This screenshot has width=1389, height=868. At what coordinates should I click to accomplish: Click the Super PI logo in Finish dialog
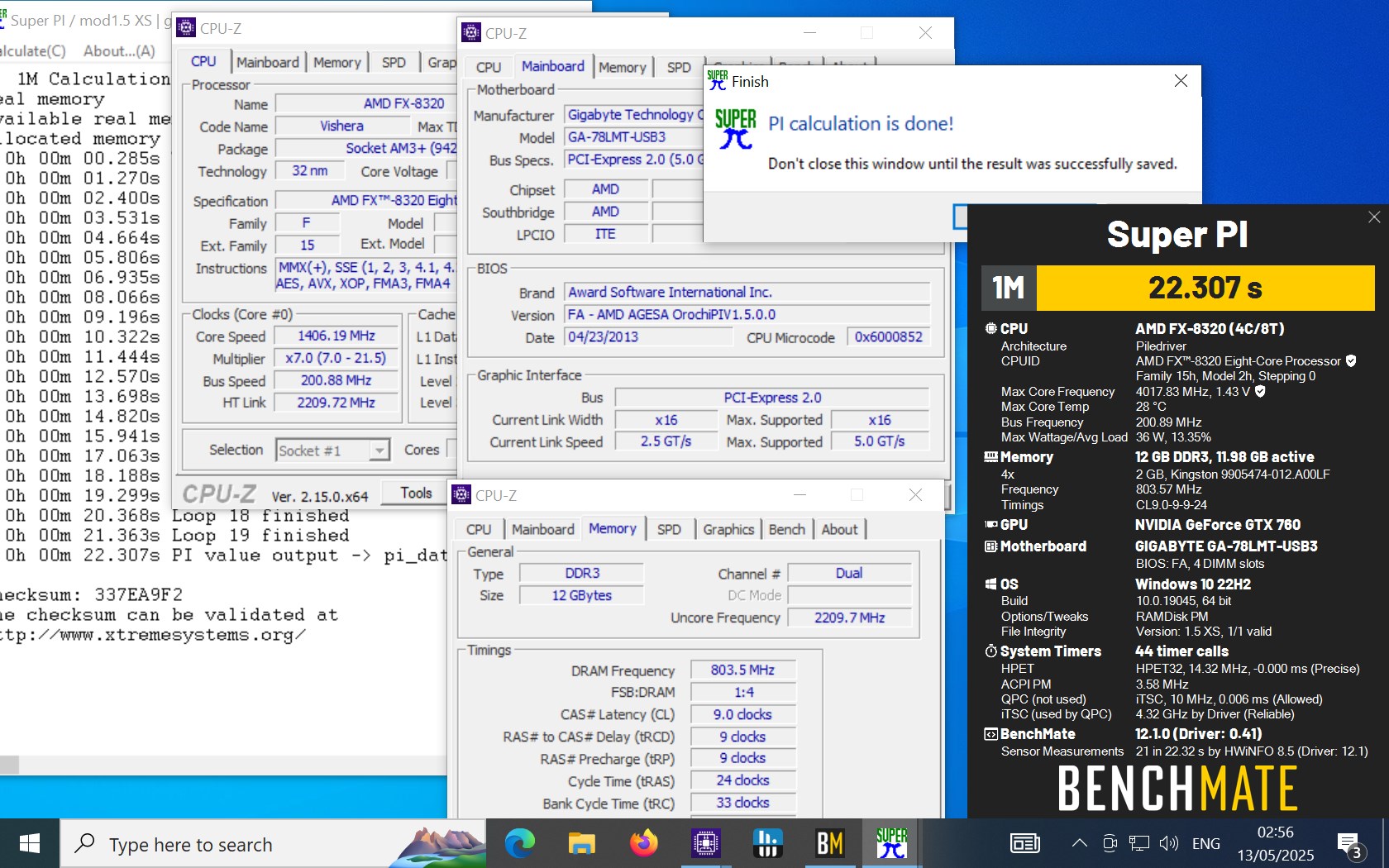735,129
